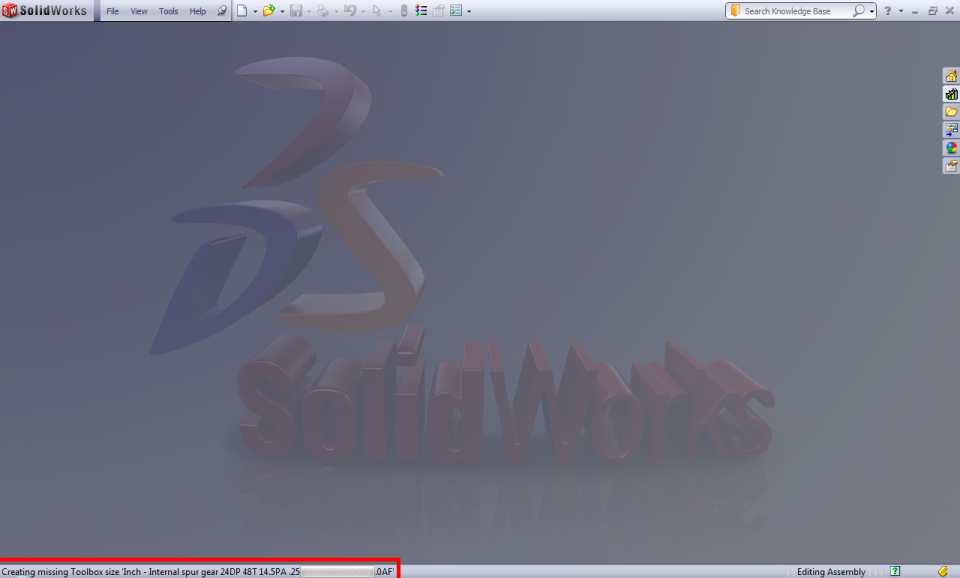Click the question mark help icon
960x578 pixels.
coord(888,10)
